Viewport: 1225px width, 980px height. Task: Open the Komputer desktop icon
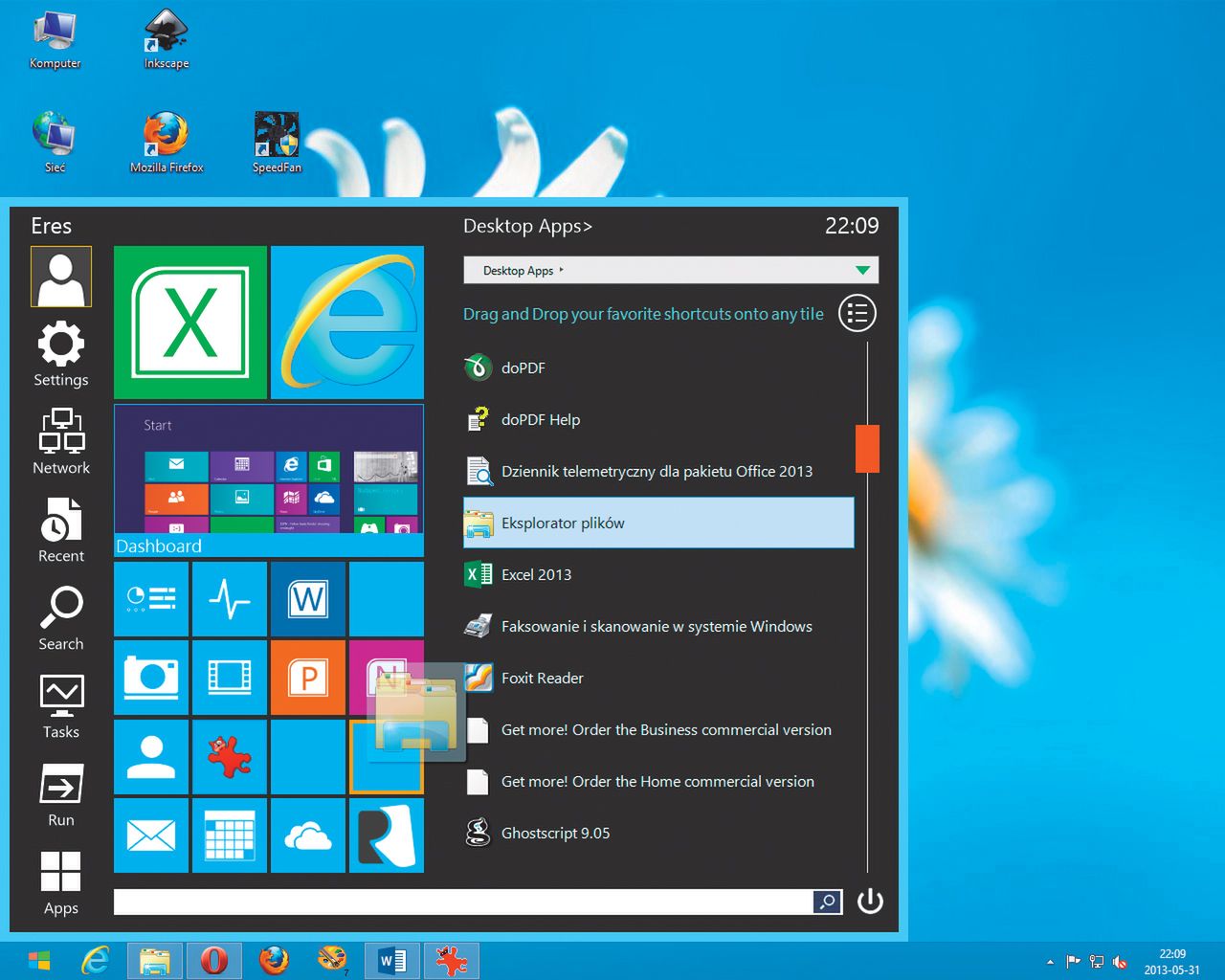point(55,40)
